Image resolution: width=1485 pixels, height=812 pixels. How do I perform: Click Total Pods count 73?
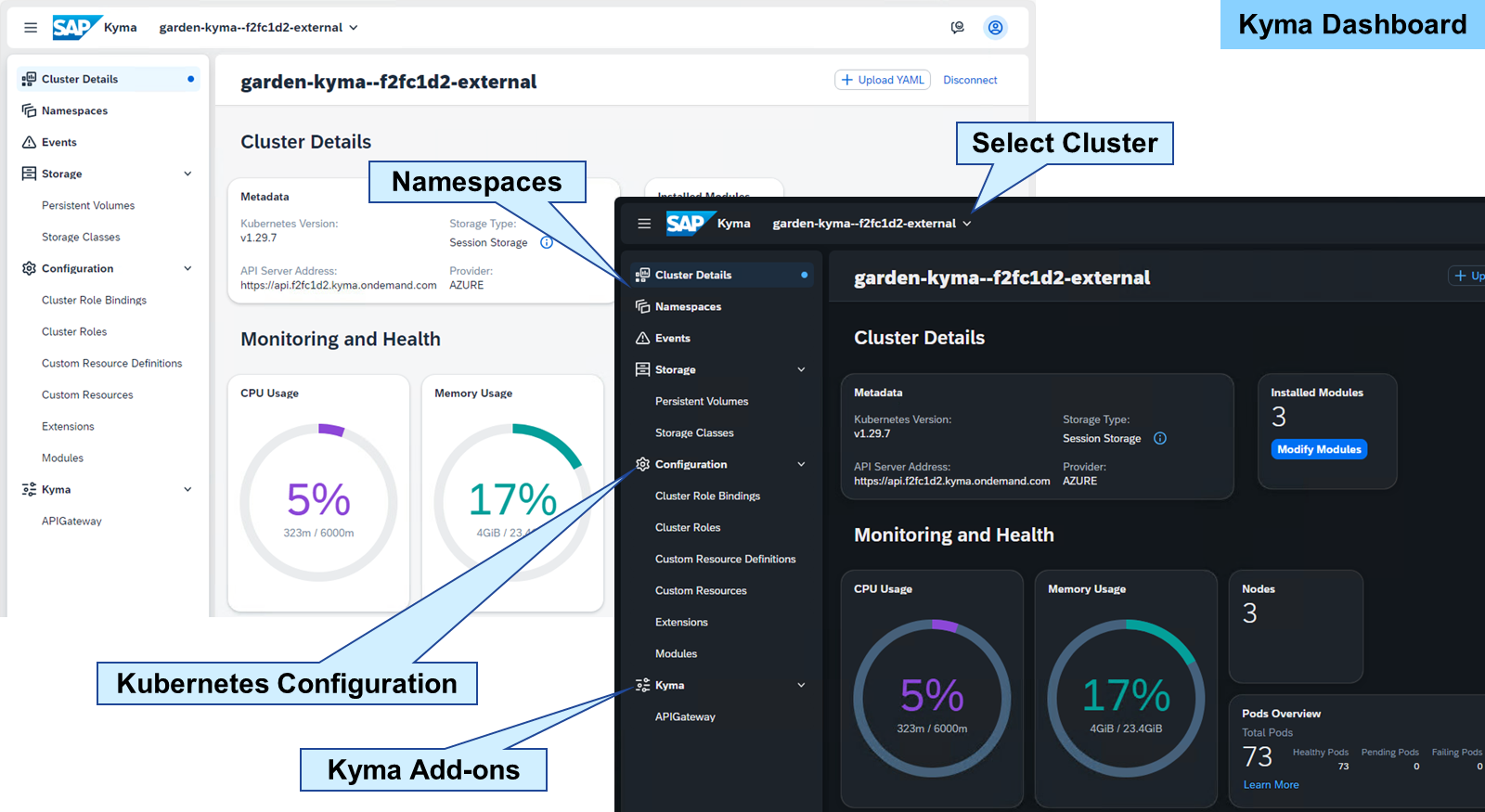(1258, 757)
